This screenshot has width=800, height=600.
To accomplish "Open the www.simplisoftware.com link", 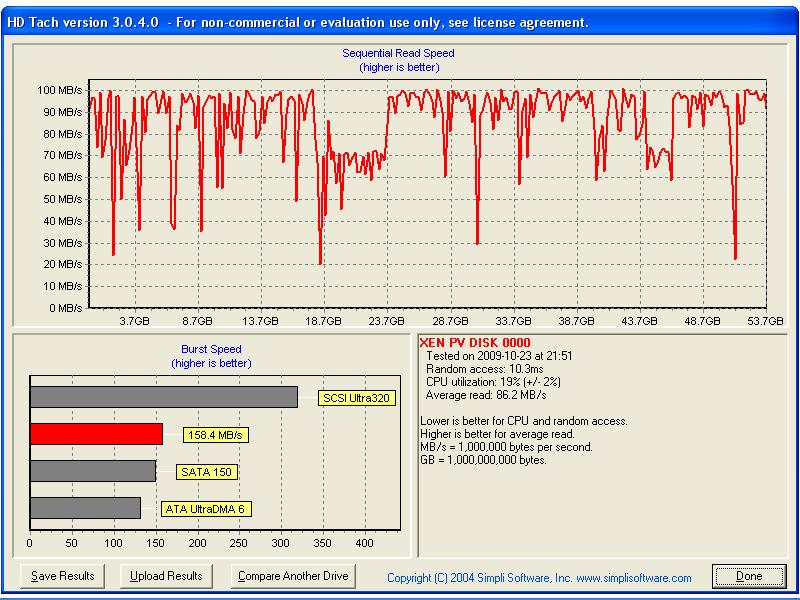I will 634,578.
